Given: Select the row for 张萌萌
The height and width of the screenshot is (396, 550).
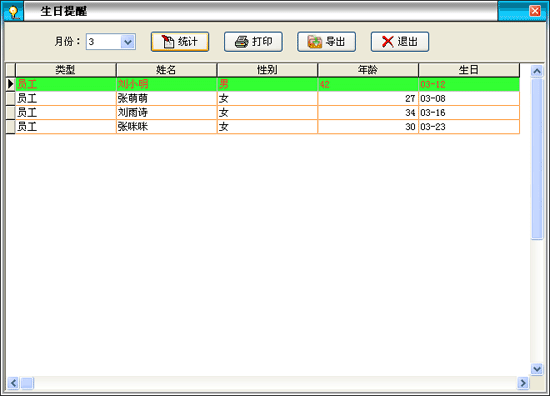Looking at the screenshot, I should click(267, 99).
